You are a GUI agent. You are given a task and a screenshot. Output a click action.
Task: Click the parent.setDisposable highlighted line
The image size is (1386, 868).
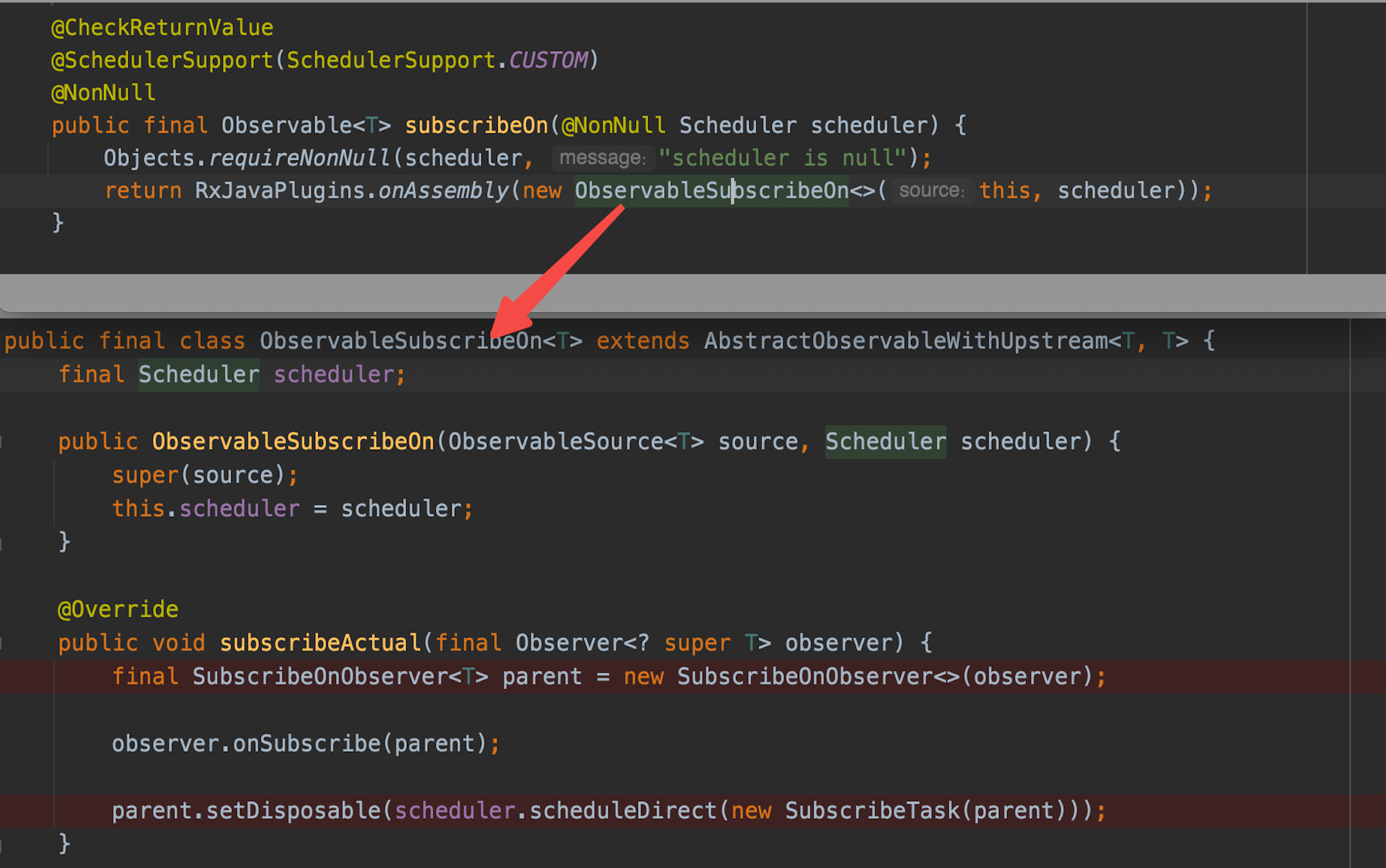[606, 810]
